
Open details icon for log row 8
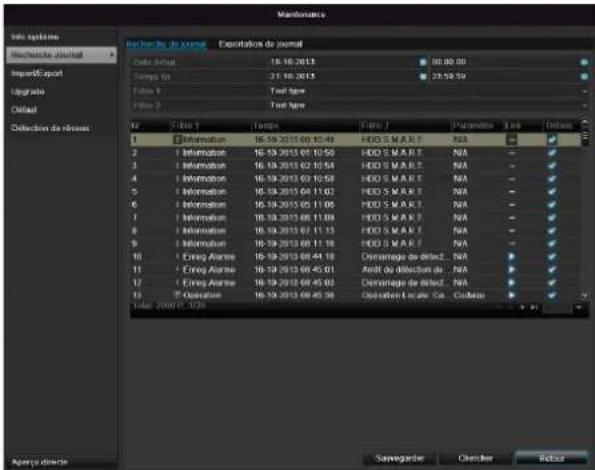tap(552, 231)
